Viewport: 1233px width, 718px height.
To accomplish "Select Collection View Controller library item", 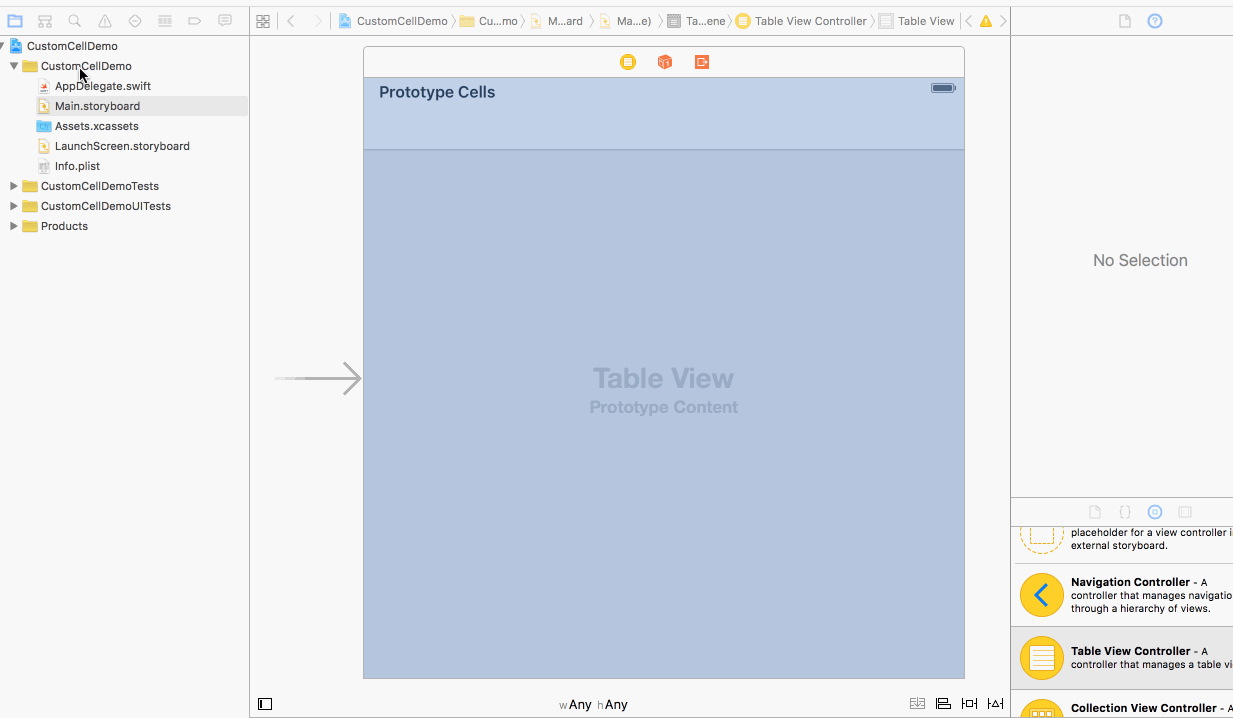I will point(1122,706).
